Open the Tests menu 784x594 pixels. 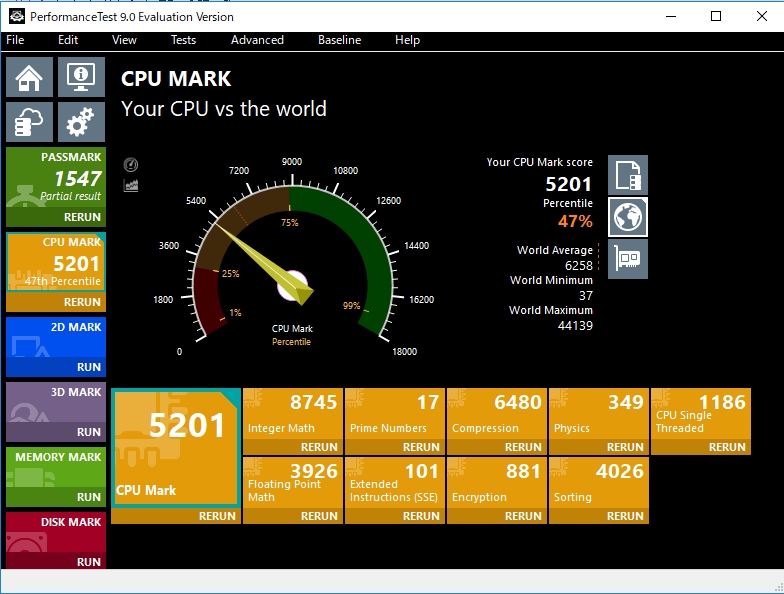coord(183,40)
